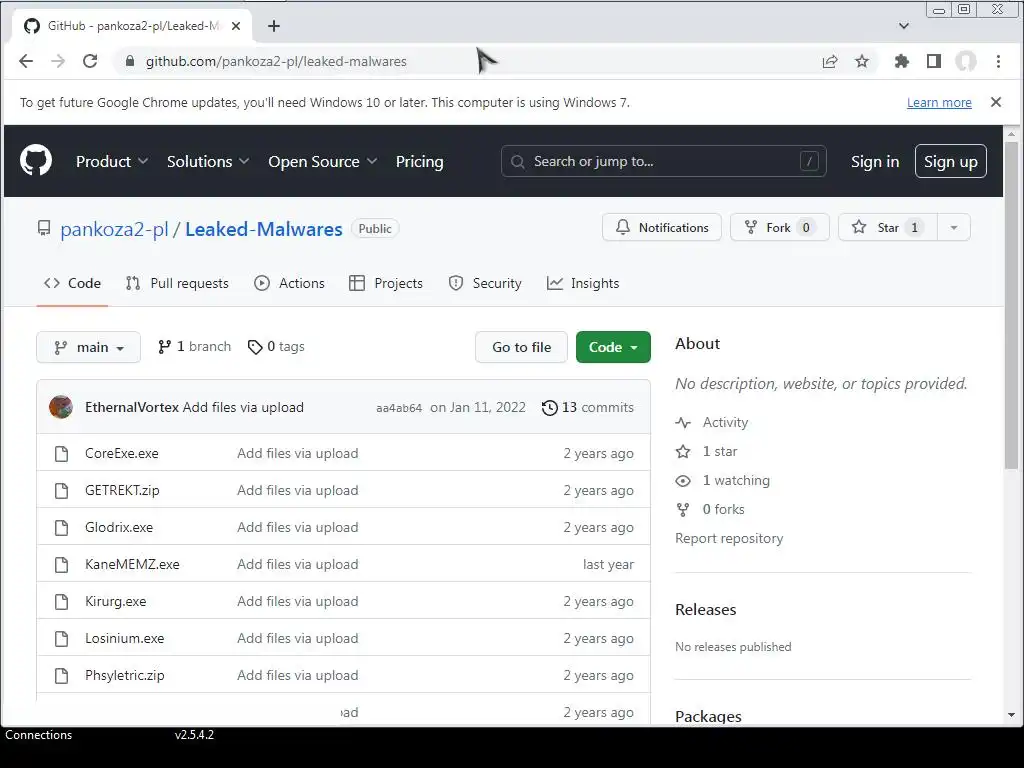Click the Sign up button

(x=951, y=161)
